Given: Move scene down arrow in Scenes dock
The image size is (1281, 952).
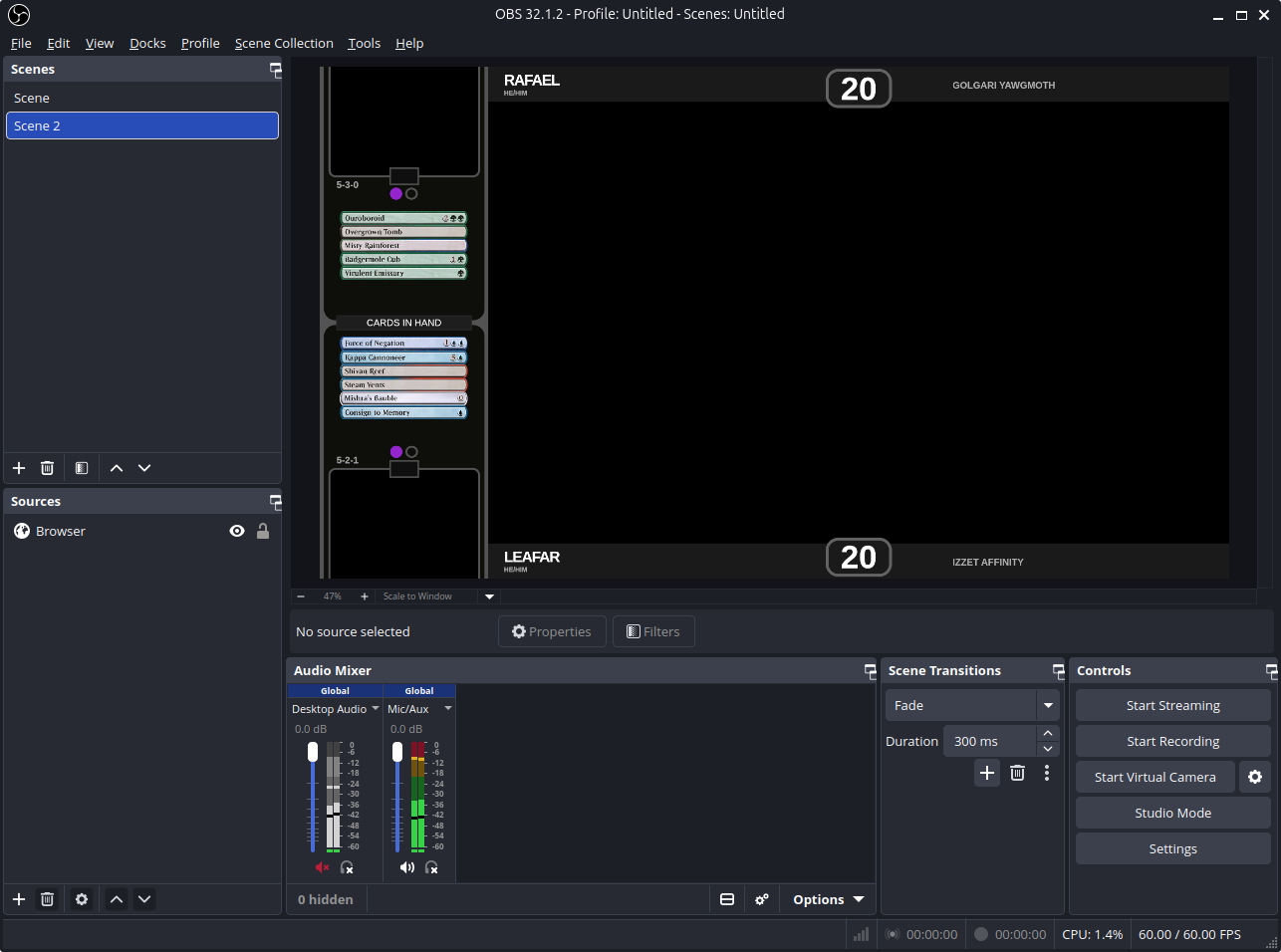Looking at the screenshot, I should pos(144,468).
